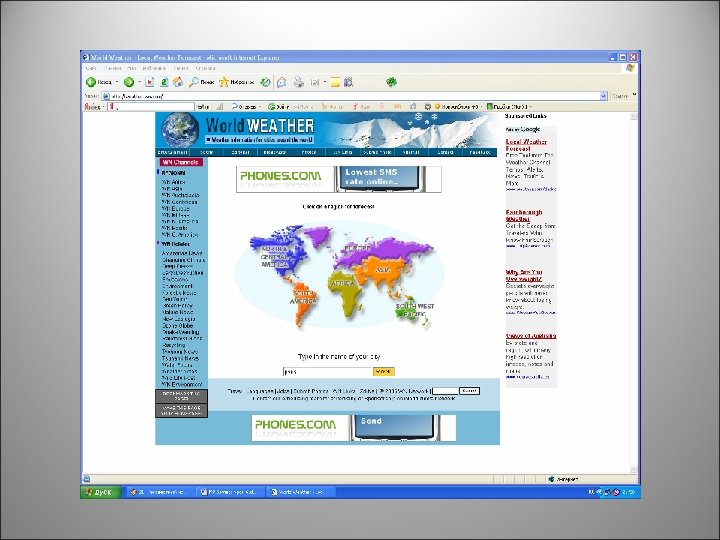This screenshot has height=540, width=720.
Task: Click the footer text input box
Action: 445,391
